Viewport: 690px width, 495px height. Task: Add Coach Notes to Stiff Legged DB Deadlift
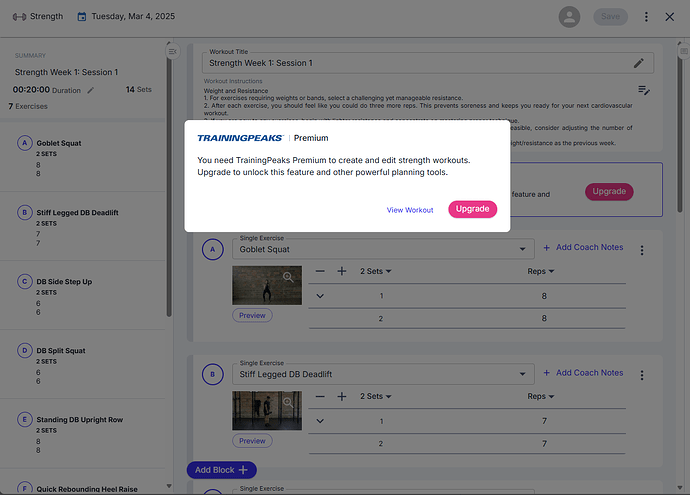click(x=583, y=373)
